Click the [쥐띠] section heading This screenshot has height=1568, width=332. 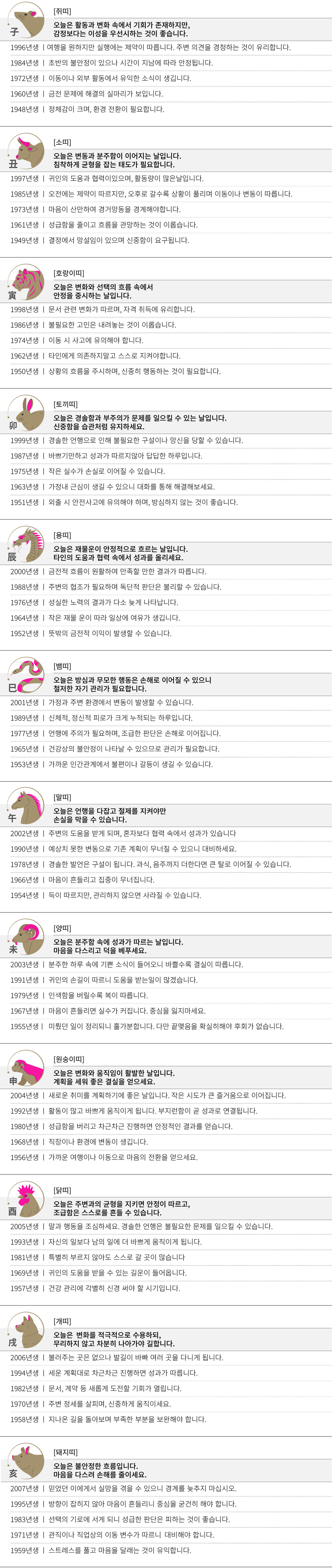tap(62, 12)
